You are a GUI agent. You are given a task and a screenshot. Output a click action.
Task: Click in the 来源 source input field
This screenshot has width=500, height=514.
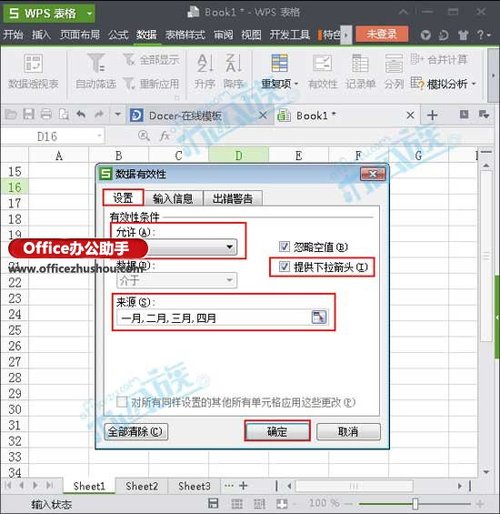coord(214,318)
